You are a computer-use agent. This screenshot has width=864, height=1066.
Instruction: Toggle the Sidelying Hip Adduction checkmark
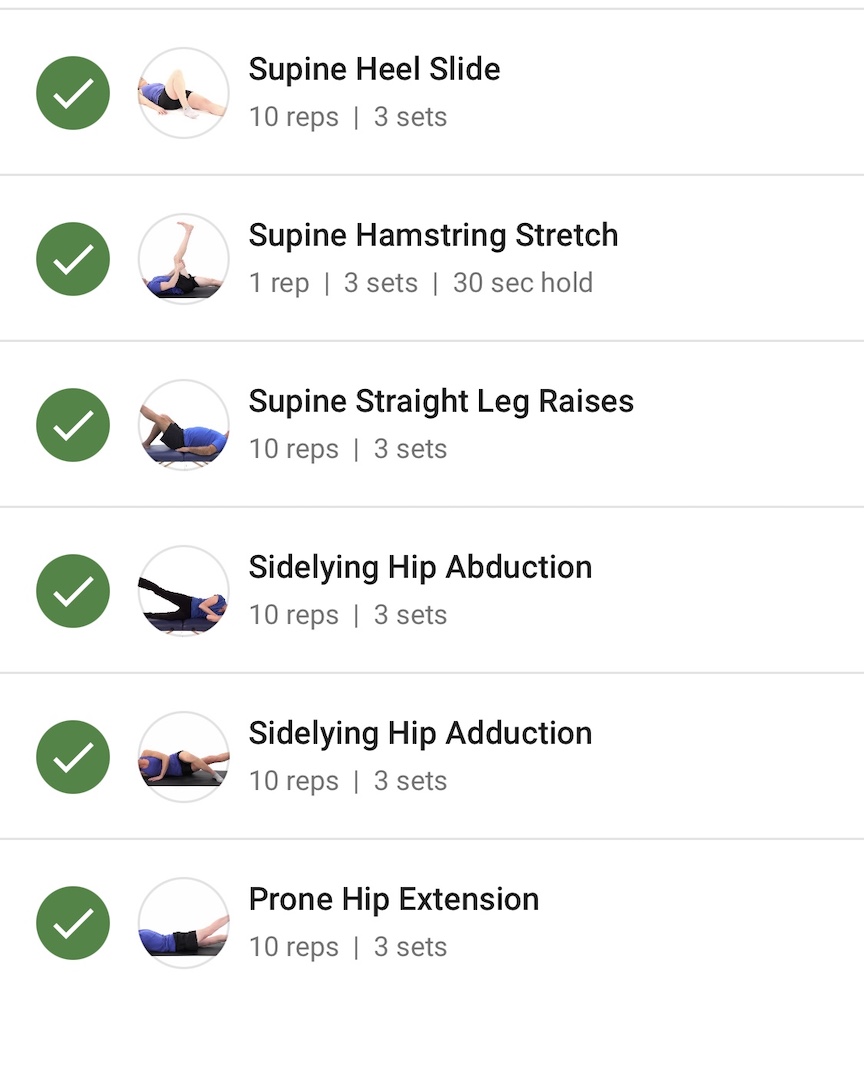pyautogui.click(x=73, y=757)
